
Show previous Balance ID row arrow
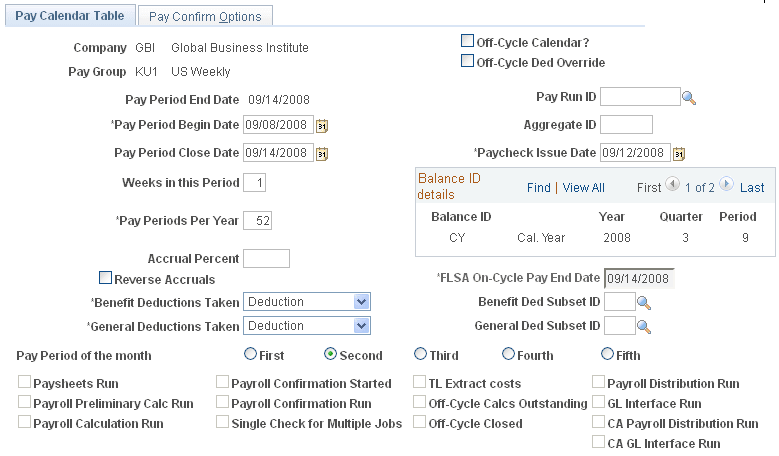(673, 185)
